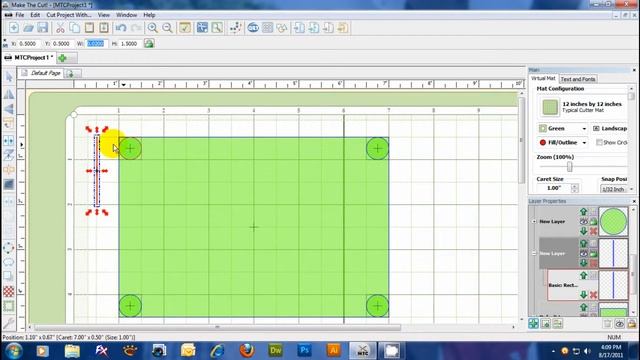640x360 pixels.
Task: Delete the first New Layer with red X
Action: coord(593,231)
